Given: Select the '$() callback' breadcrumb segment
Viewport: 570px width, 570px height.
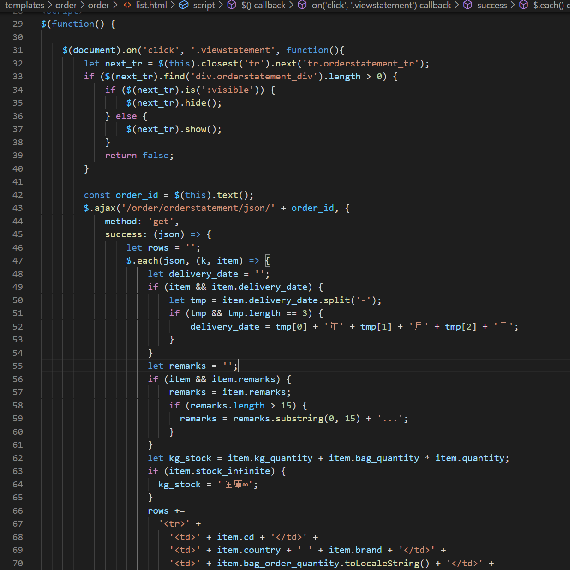Looking at the screenshot, I should (264, 5).
